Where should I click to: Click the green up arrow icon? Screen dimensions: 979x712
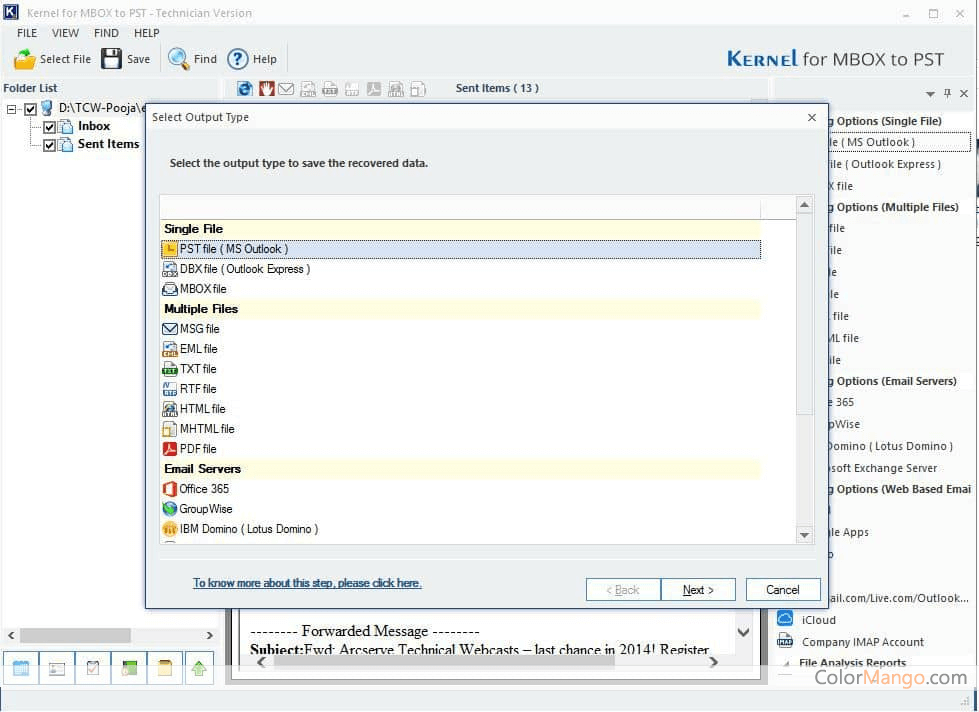(200, 668)
